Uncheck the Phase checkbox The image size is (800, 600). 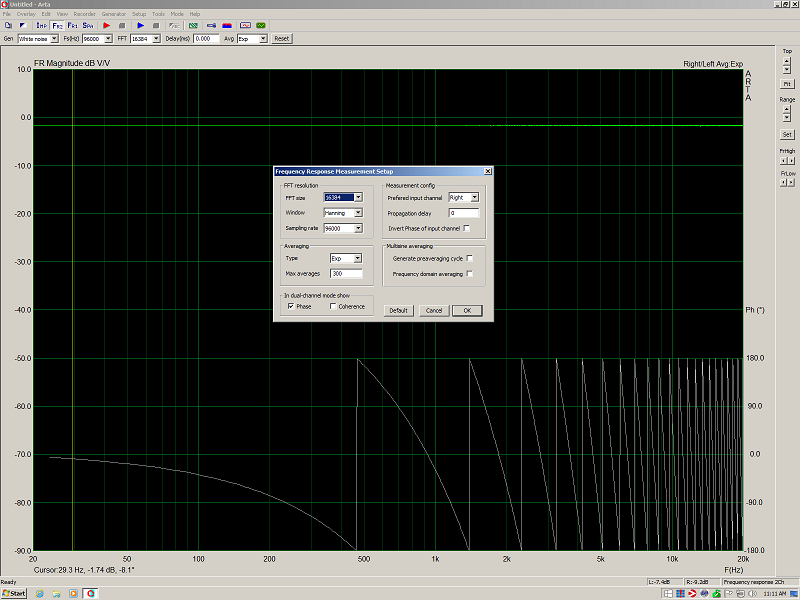291,306
